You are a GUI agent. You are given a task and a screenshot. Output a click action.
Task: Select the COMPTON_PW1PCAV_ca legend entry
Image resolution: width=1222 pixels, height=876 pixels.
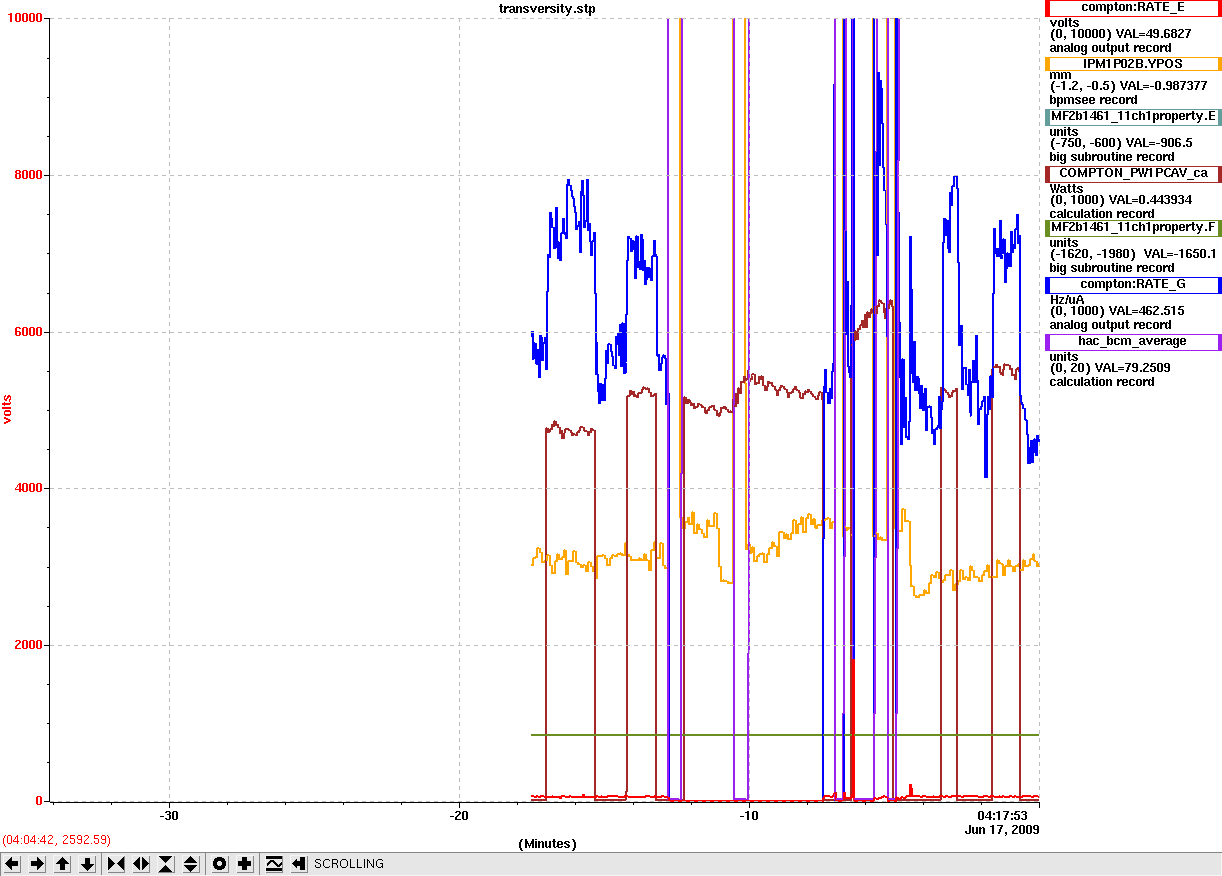[1132, 173]
